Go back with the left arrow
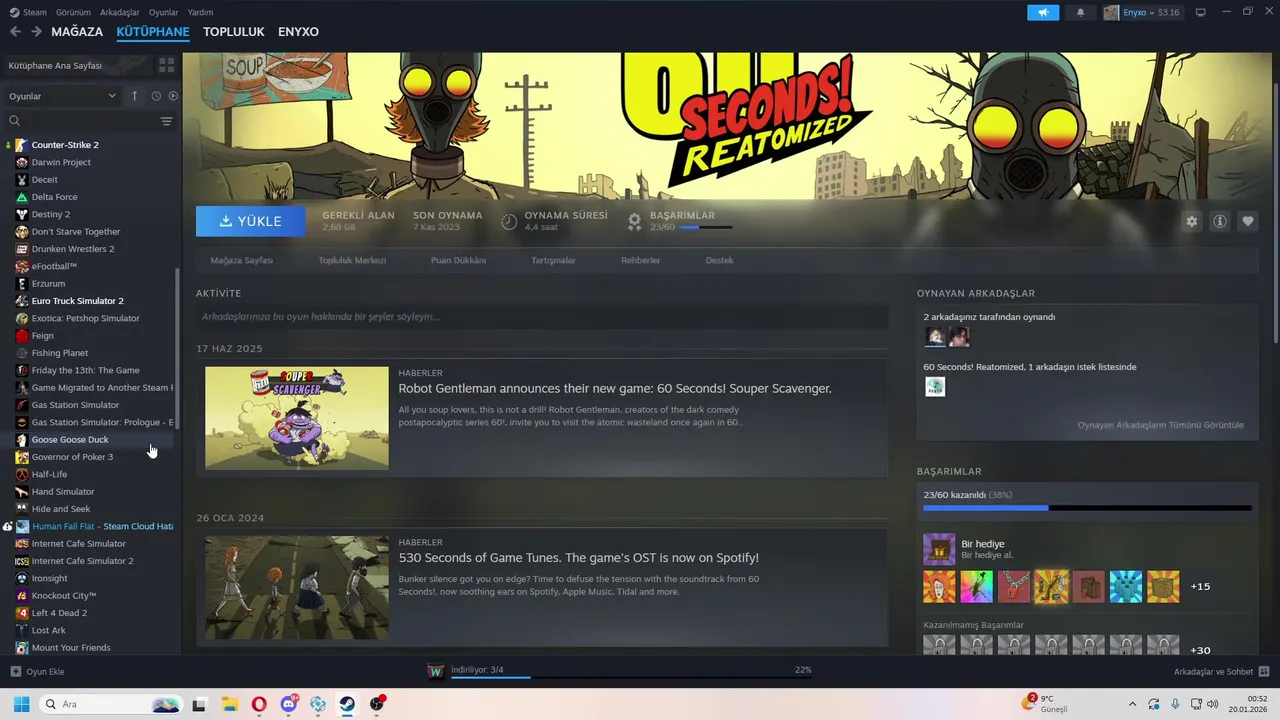1280x720 pixels. tap(15, 32)
